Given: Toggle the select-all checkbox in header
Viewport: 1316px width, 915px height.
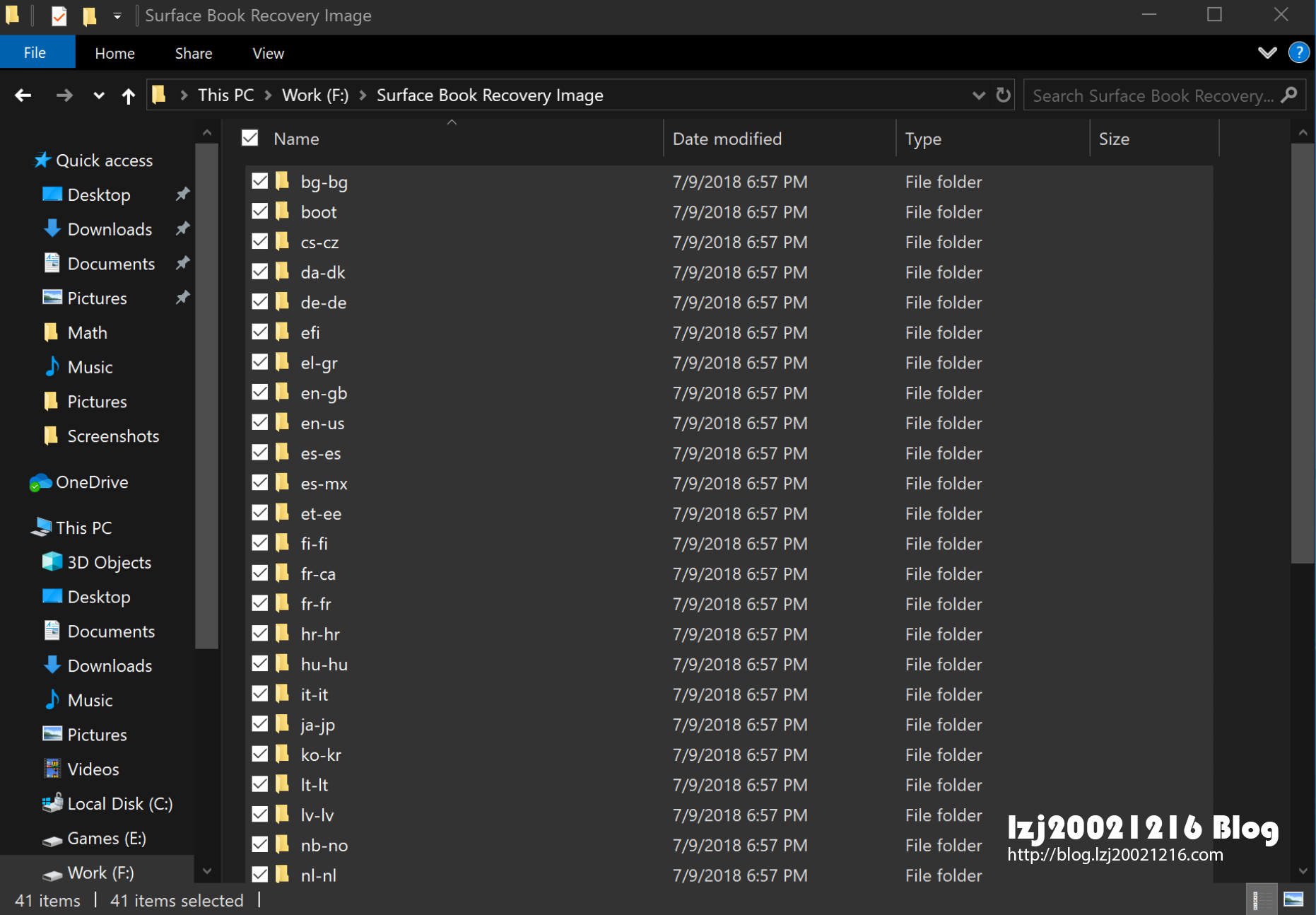Looking at the screenshot, I should (x=250, y=138).
